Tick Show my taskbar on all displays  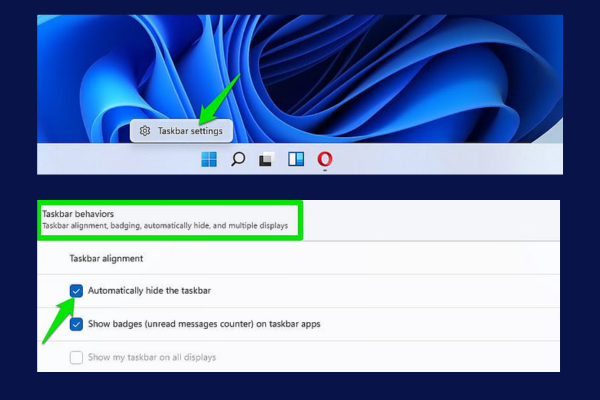click(76, 358)
